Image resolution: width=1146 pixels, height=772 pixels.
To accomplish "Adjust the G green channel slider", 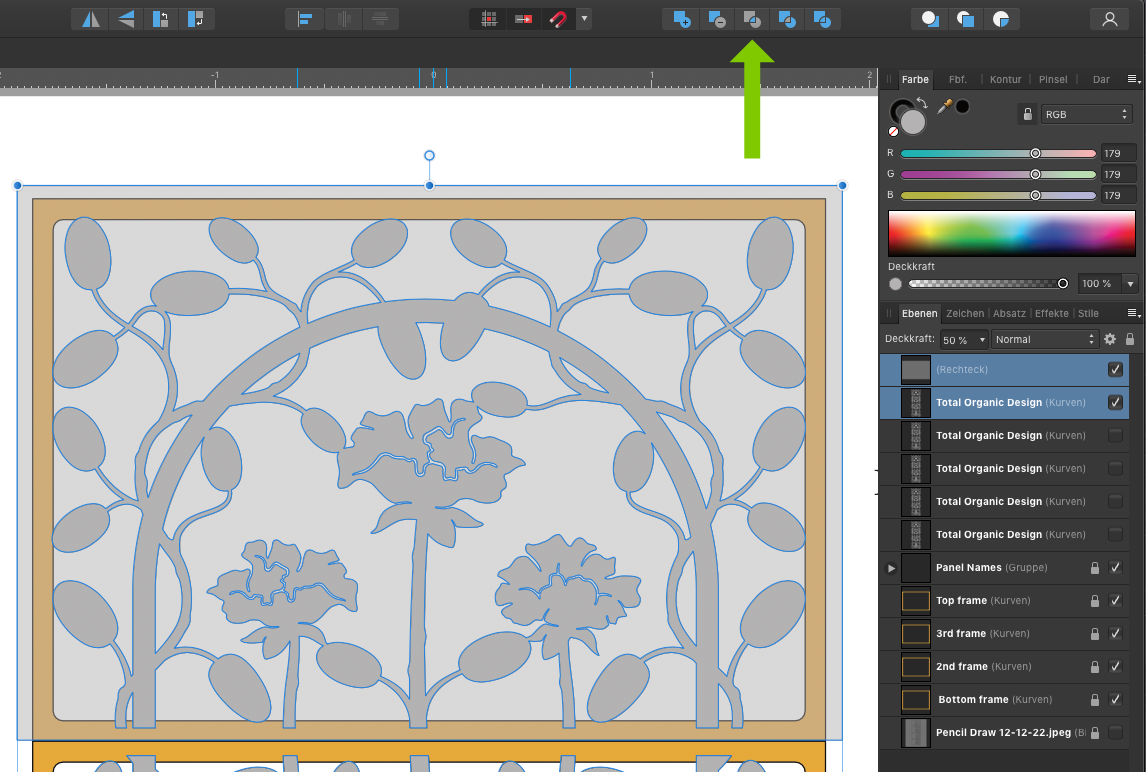I will tap(998, 174).
